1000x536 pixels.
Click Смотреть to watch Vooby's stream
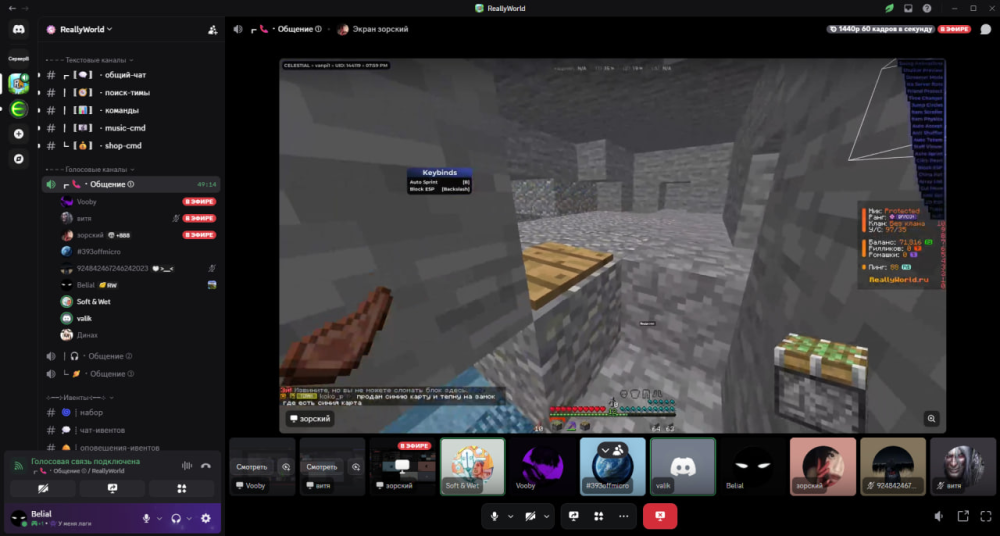251,467
